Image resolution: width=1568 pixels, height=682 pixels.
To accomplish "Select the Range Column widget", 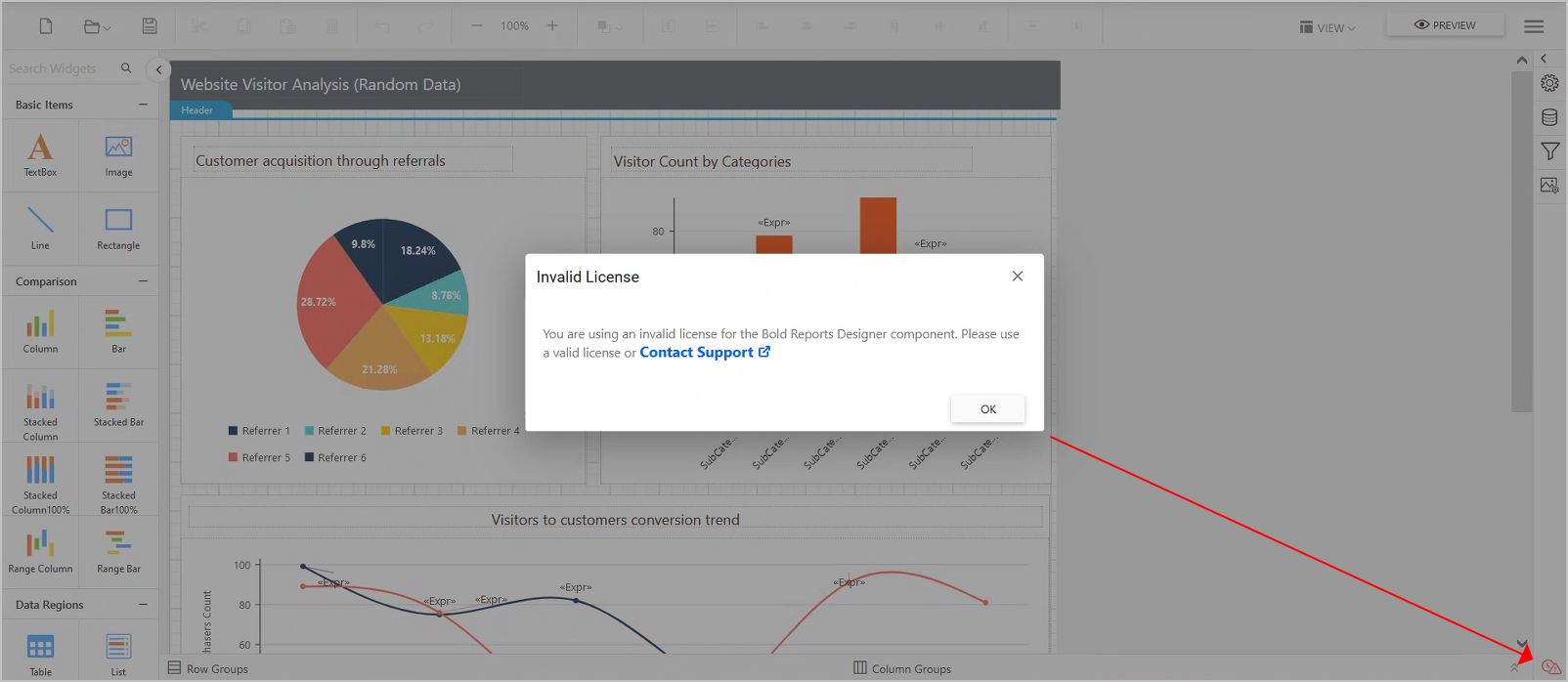I will pyautogui.click(x=40, y=551).
